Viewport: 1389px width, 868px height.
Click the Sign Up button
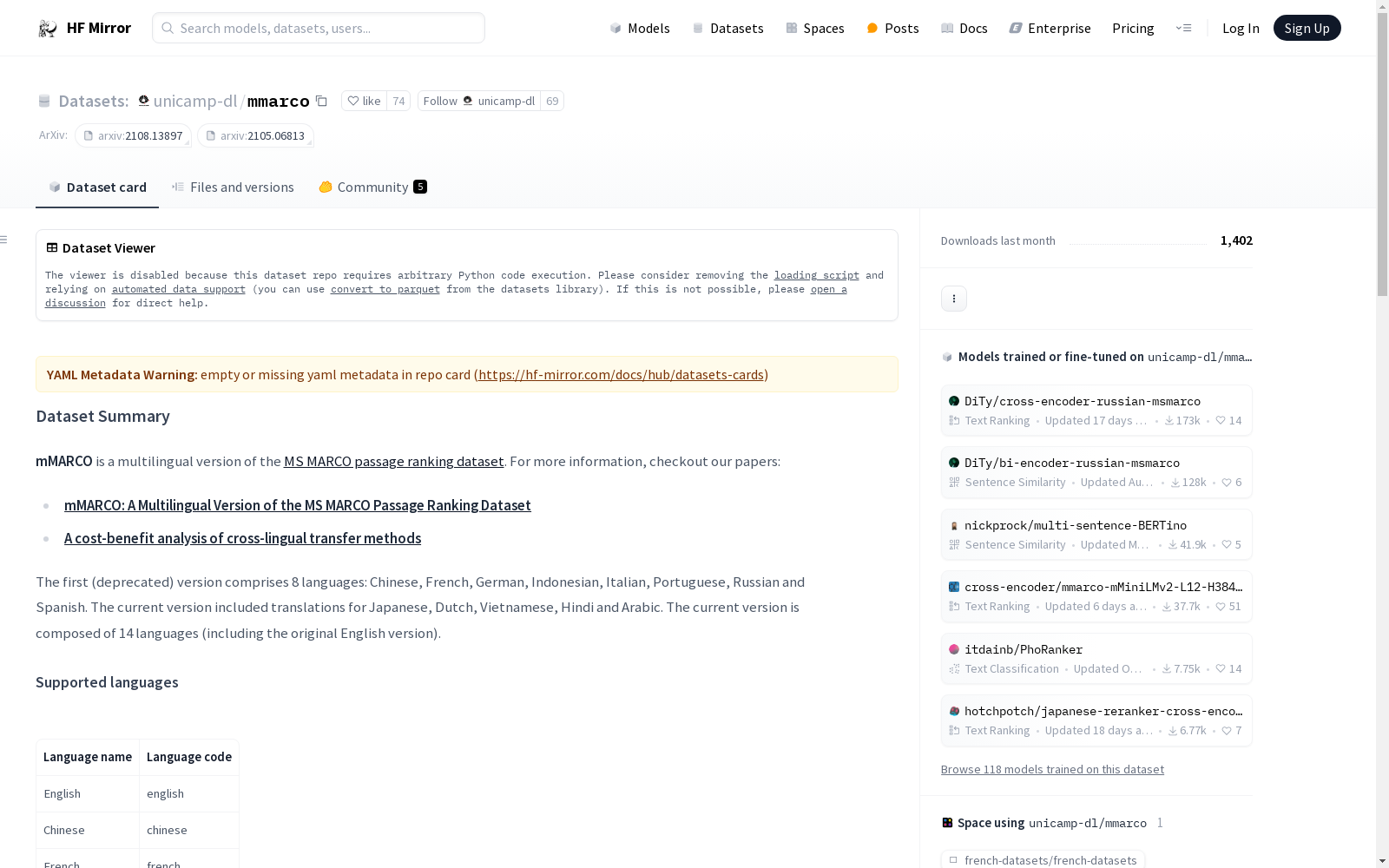click(1307, 28)
